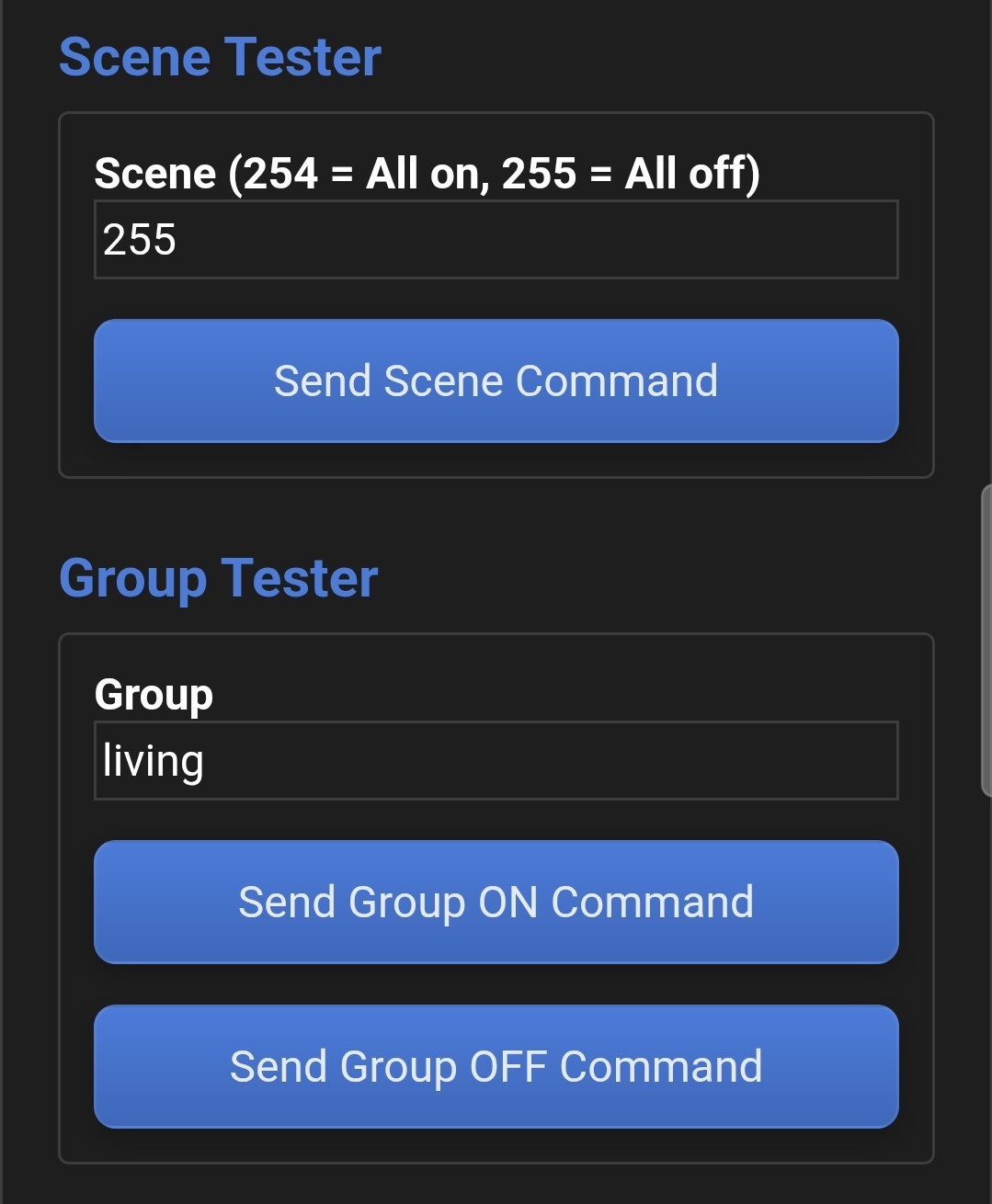Screen dimensions: 992x1204
Task: Click the bold Group label text
Action: [154, 695]
